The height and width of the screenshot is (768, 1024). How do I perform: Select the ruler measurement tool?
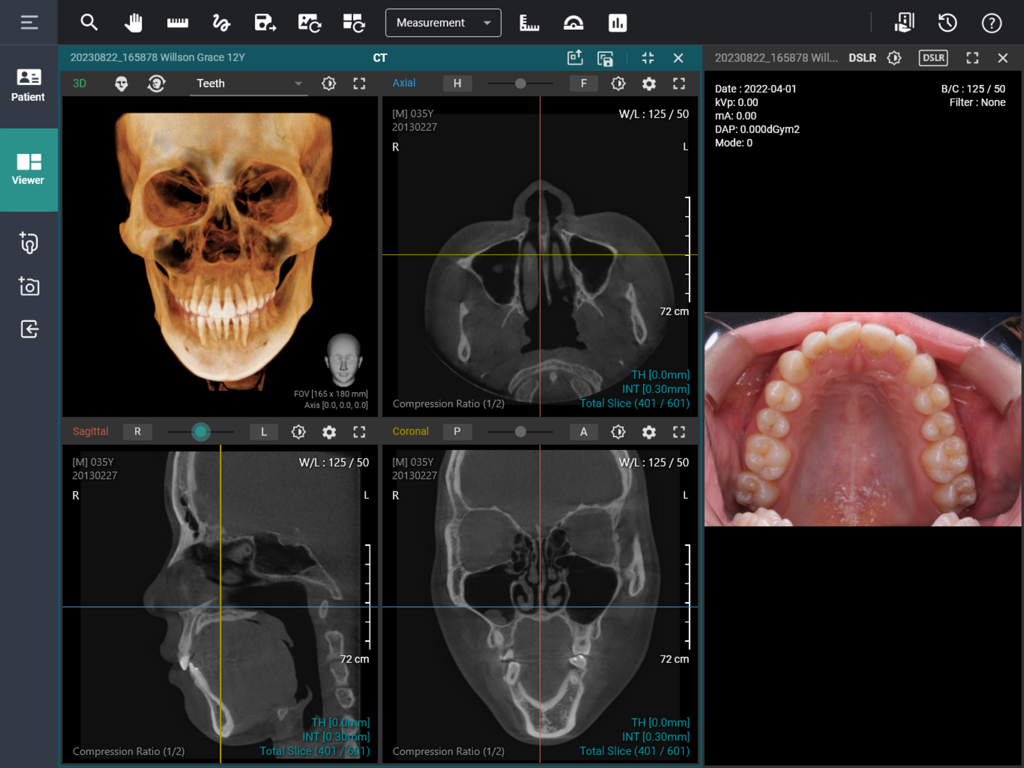(x=177, y=22)
